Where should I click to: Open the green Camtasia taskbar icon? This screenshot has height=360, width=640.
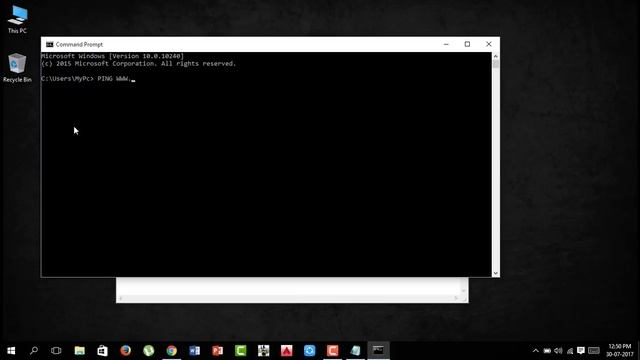point(240,351)
